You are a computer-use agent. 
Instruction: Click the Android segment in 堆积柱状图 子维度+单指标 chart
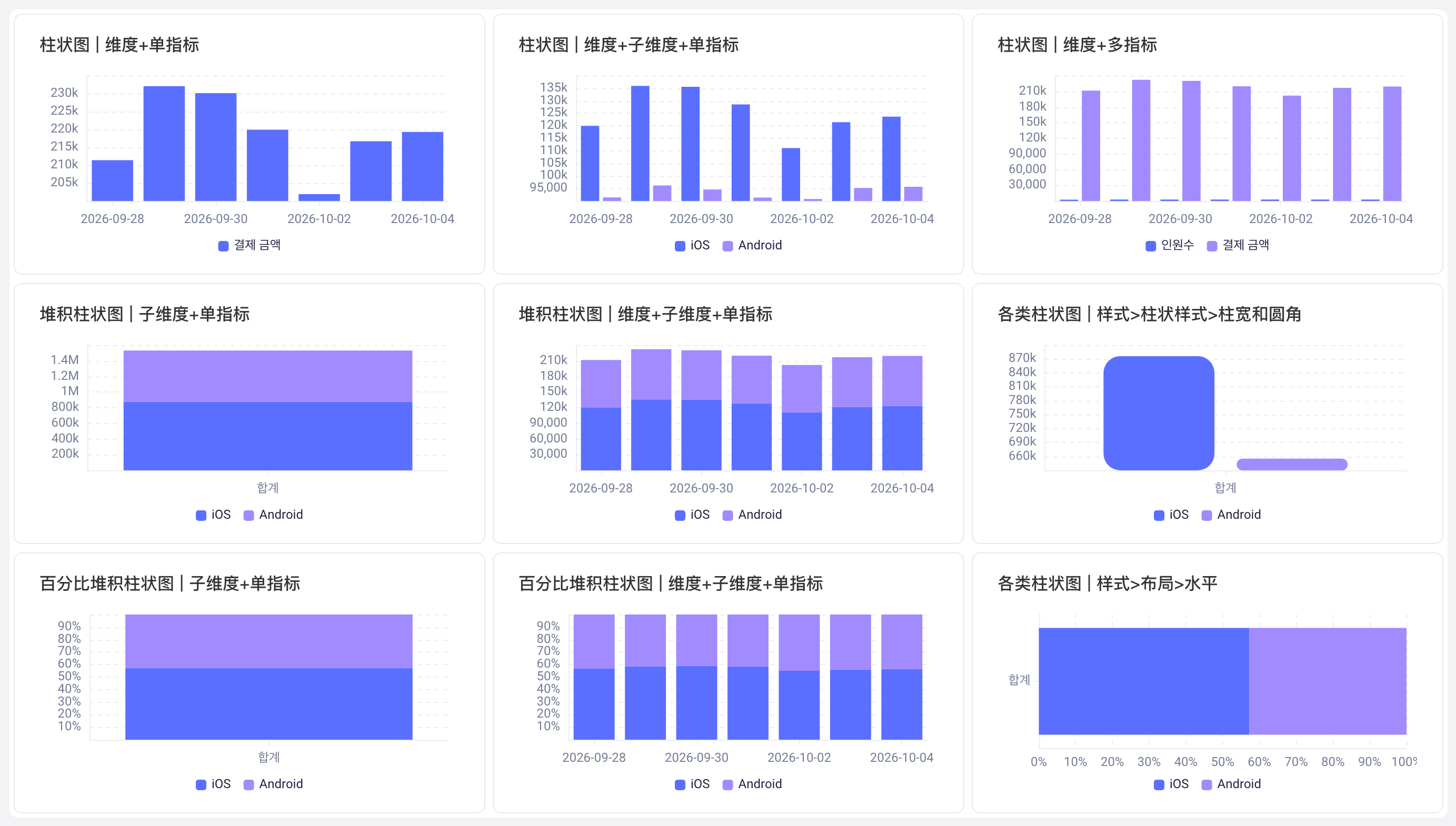[268, 376]
